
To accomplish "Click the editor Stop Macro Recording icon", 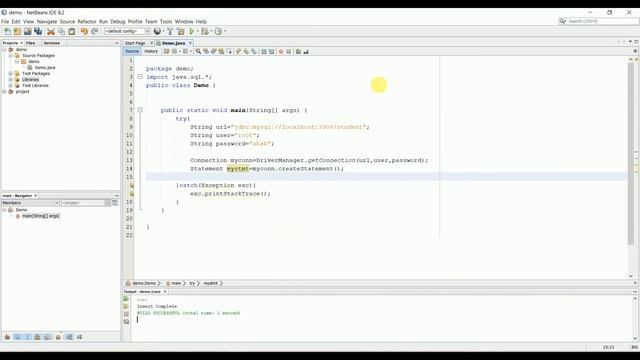I will click(289, 51).
